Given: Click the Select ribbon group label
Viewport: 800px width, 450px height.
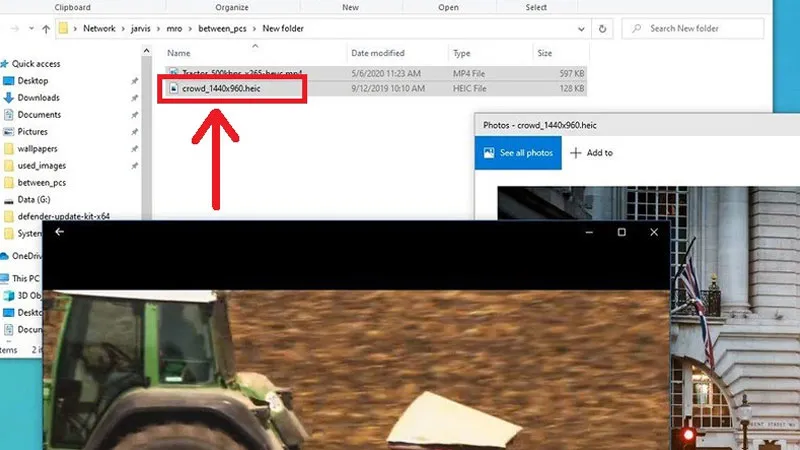Looking at the screenshot, I should coord(536,7).
